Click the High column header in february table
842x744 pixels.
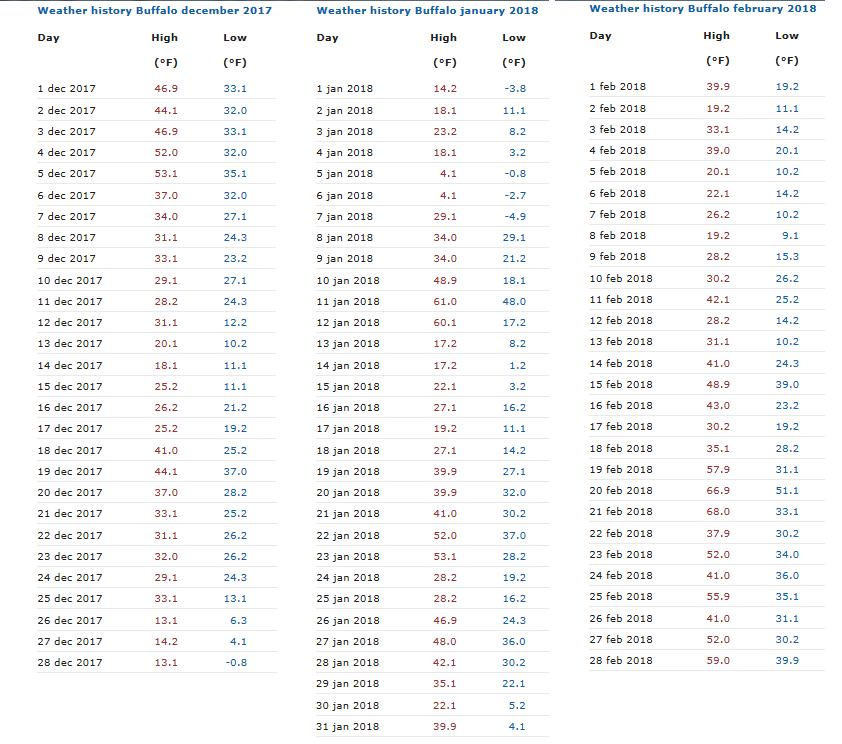click(x=717, y=35)
